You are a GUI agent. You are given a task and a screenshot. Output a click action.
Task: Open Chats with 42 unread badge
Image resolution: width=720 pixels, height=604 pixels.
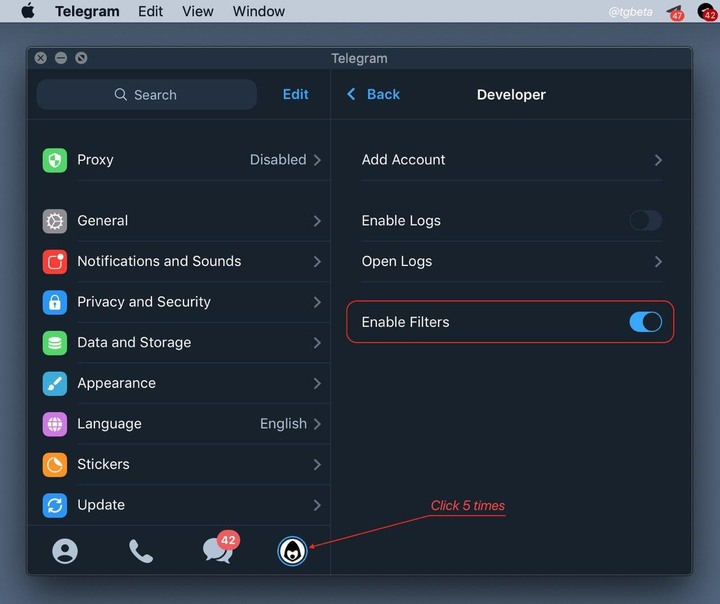pos(220,548)
